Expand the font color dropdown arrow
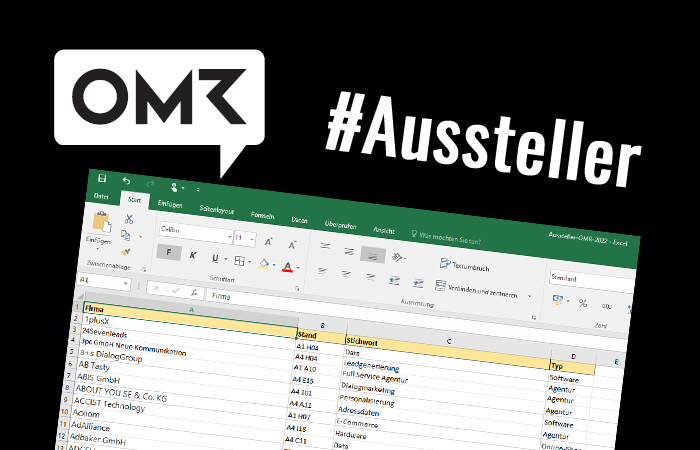 298,268
